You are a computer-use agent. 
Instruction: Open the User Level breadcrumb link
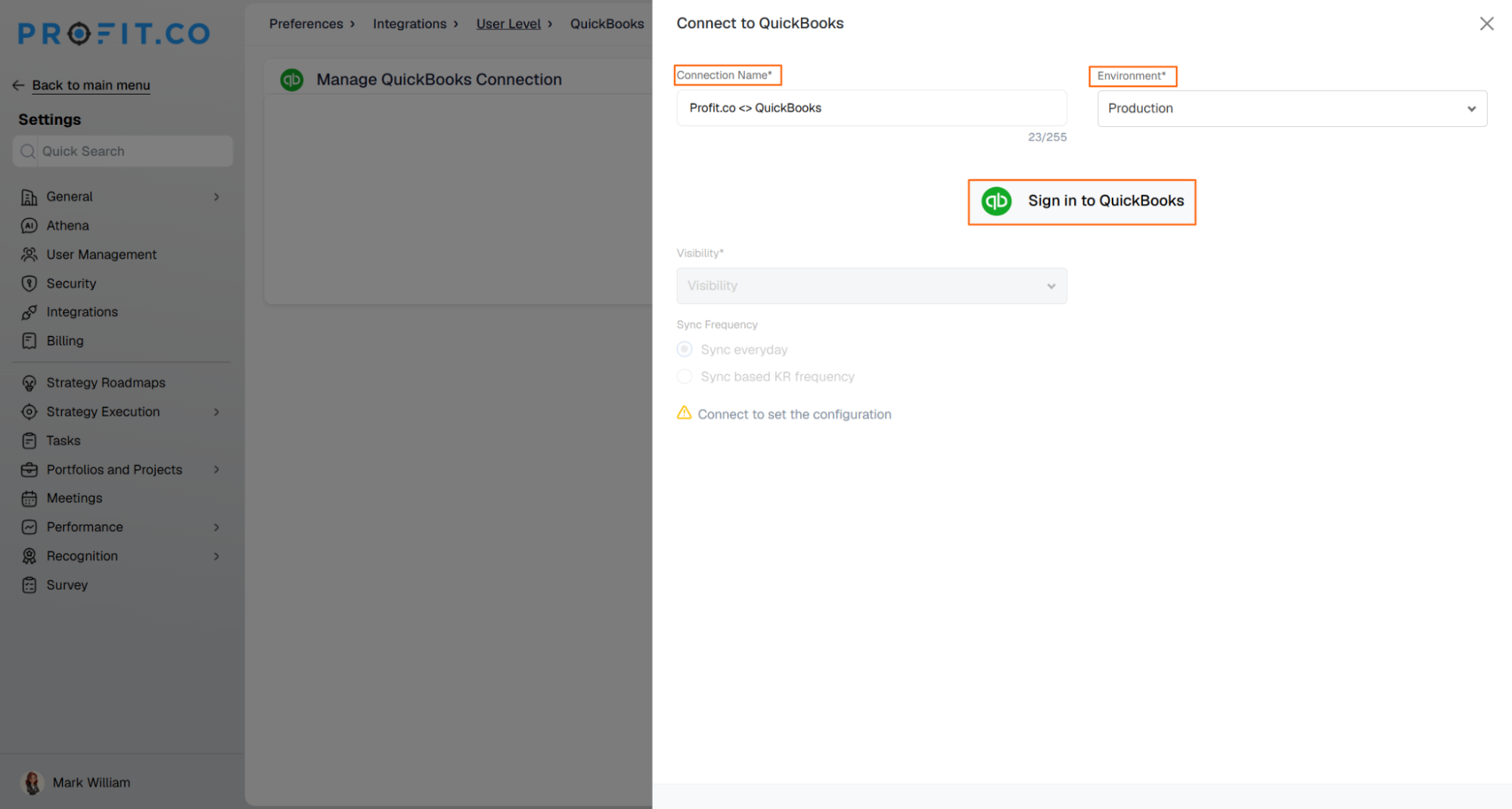508,24
